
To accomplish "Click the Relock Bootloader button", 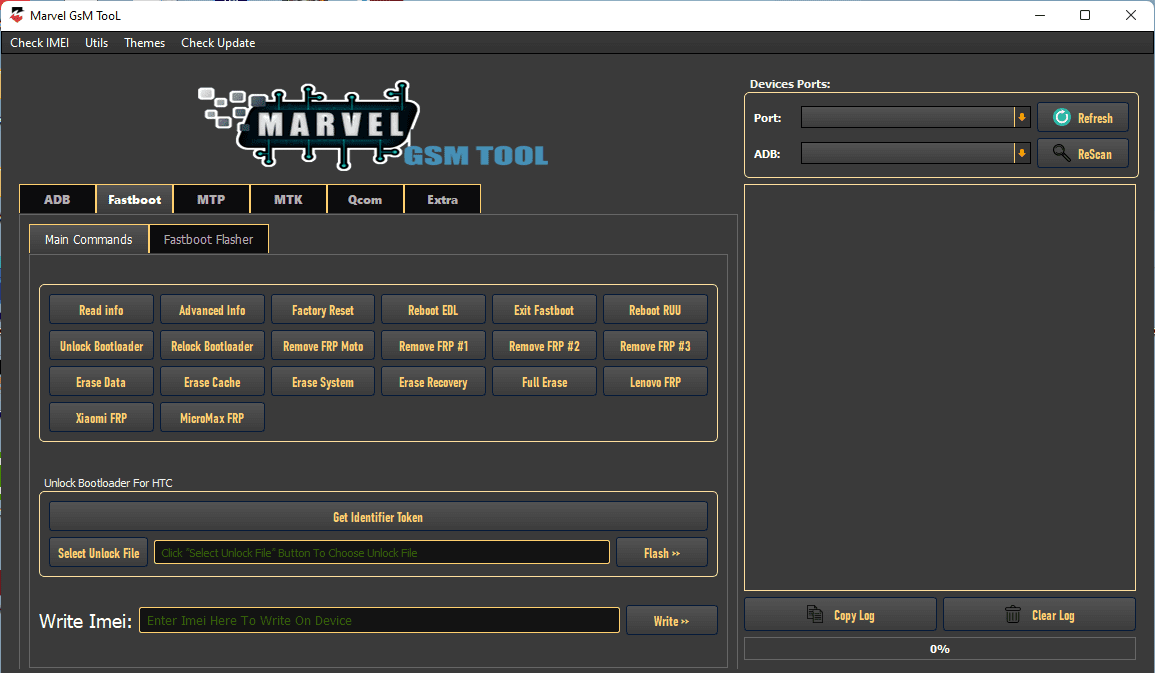I will (212, 346).
